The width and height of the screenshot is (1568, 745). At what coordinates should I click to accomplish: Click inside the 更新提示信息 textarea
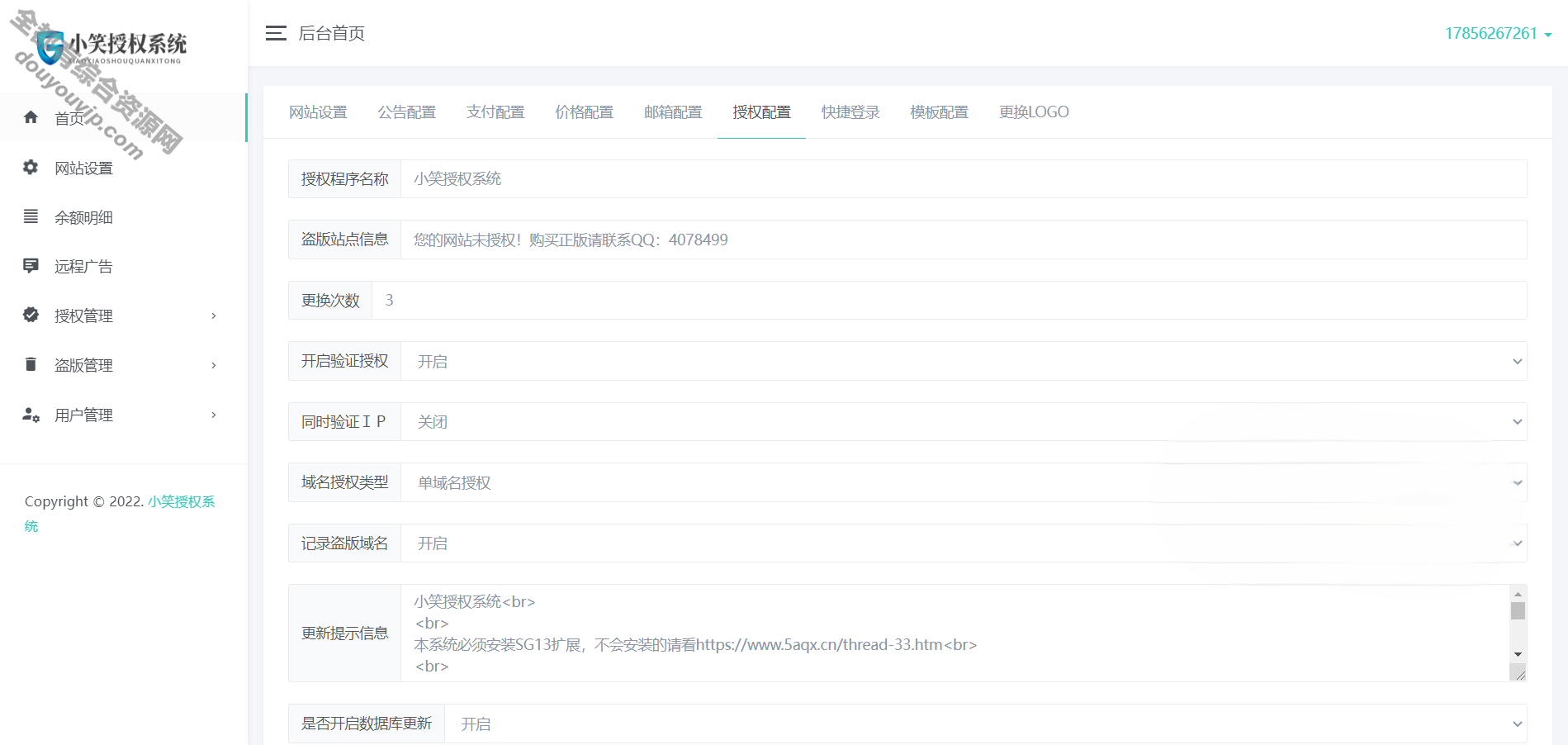pos(955,633)
